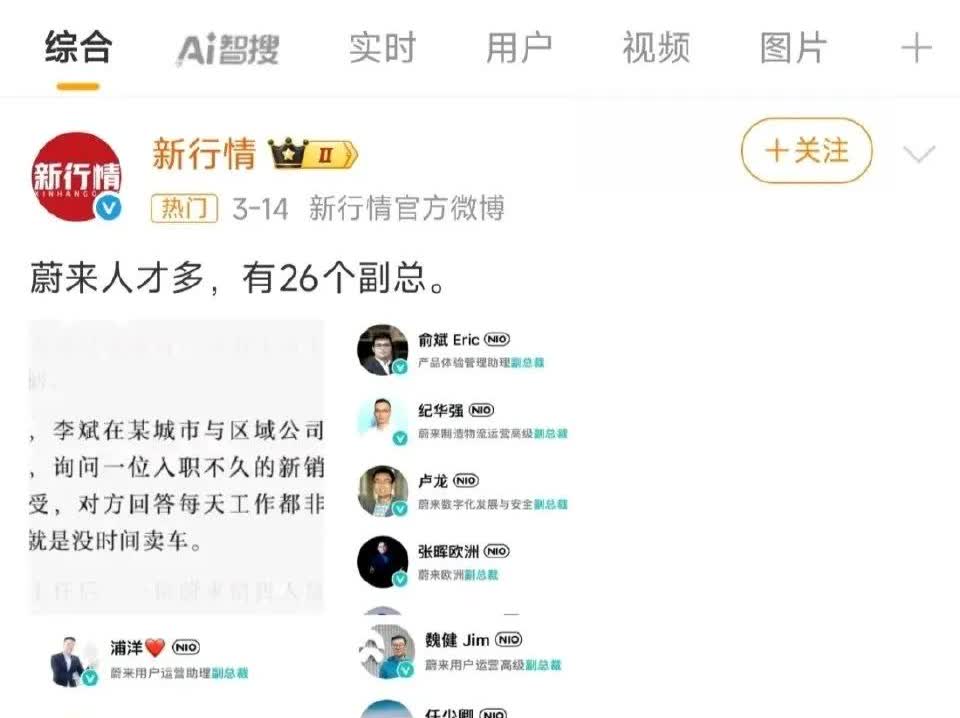Screen dimensions: 960x718
Task: Tap the gold crown membership badge
Action: tap(312, 153)
